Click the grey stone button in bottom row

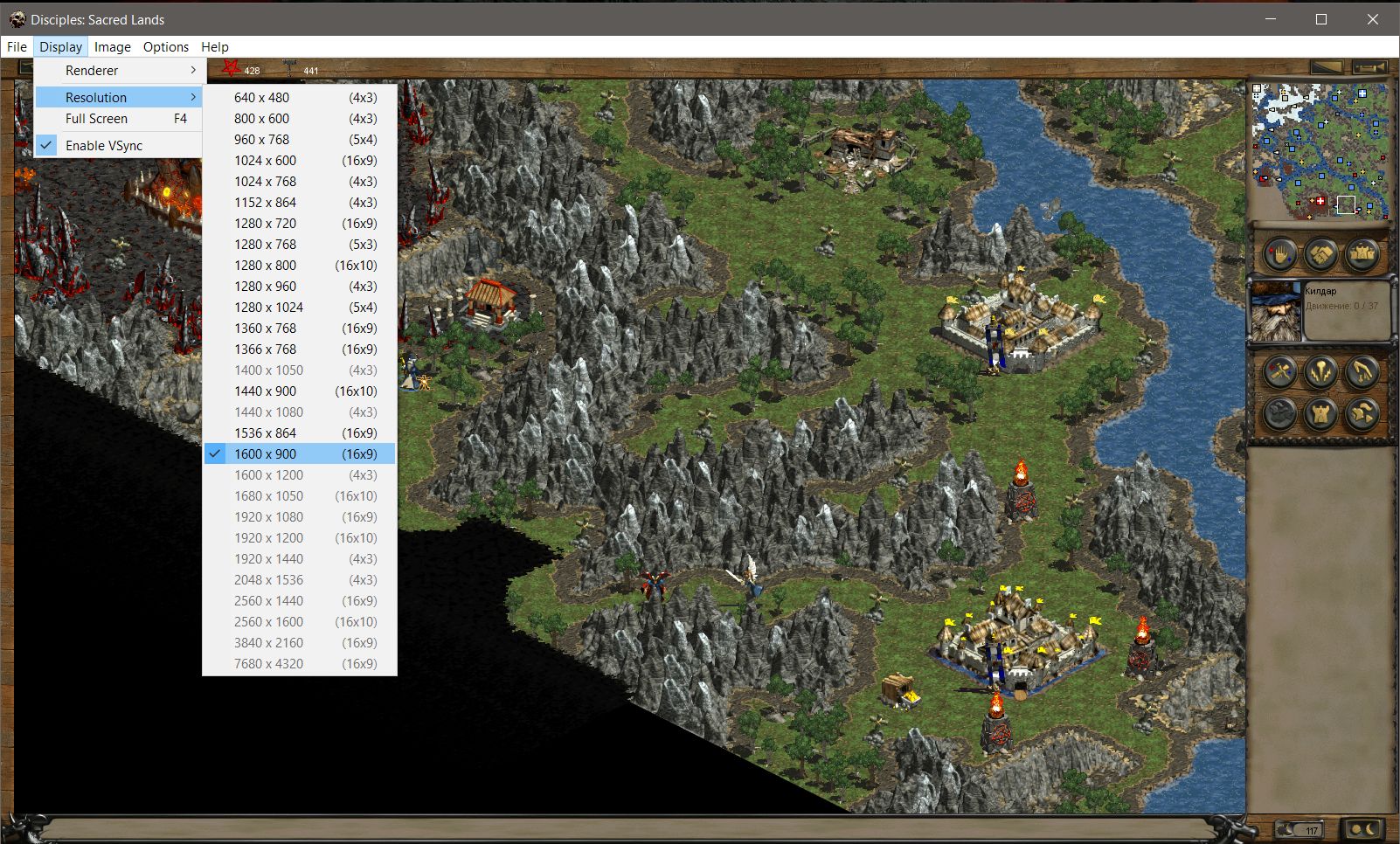pos(1280,413)
